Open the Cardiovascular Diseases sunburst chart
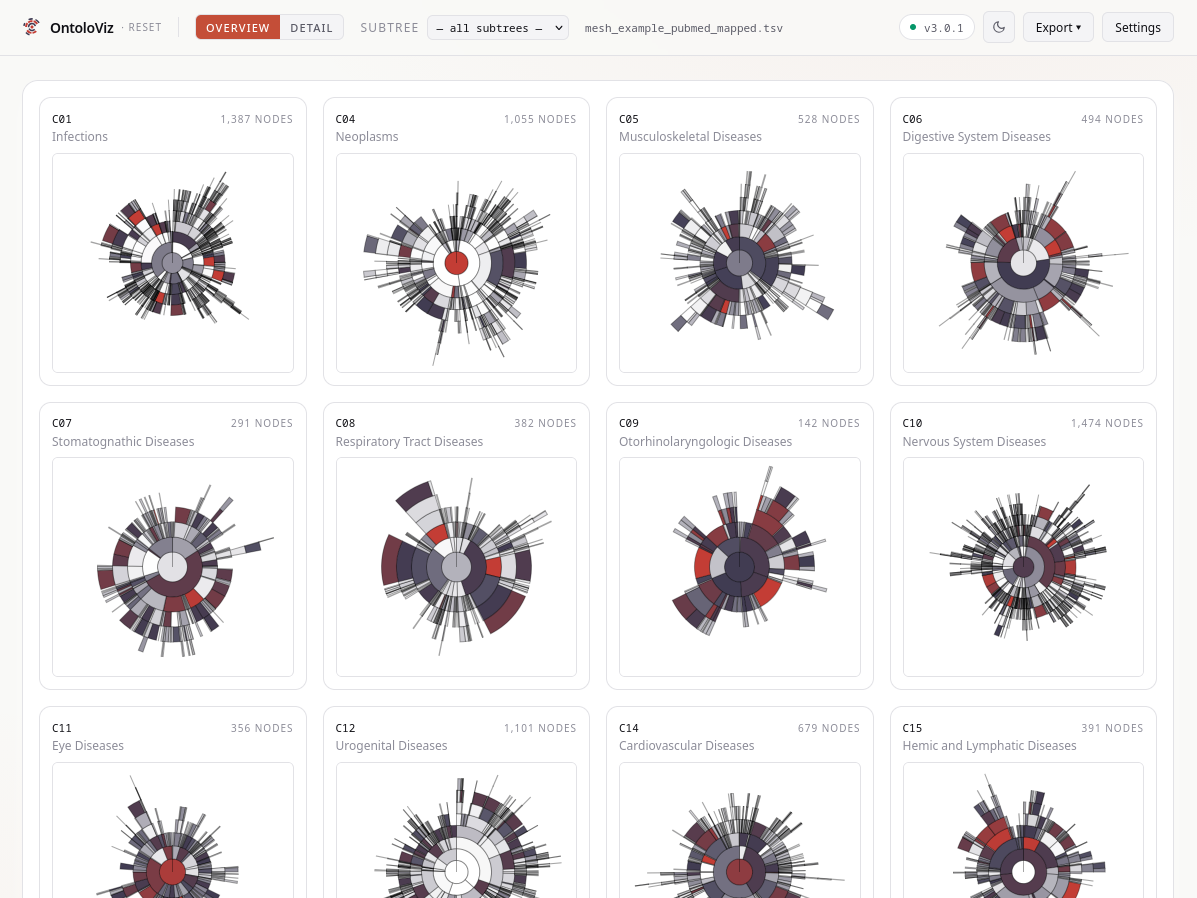This screenshot has height=898, width=1197. click(x=740, y=830)
